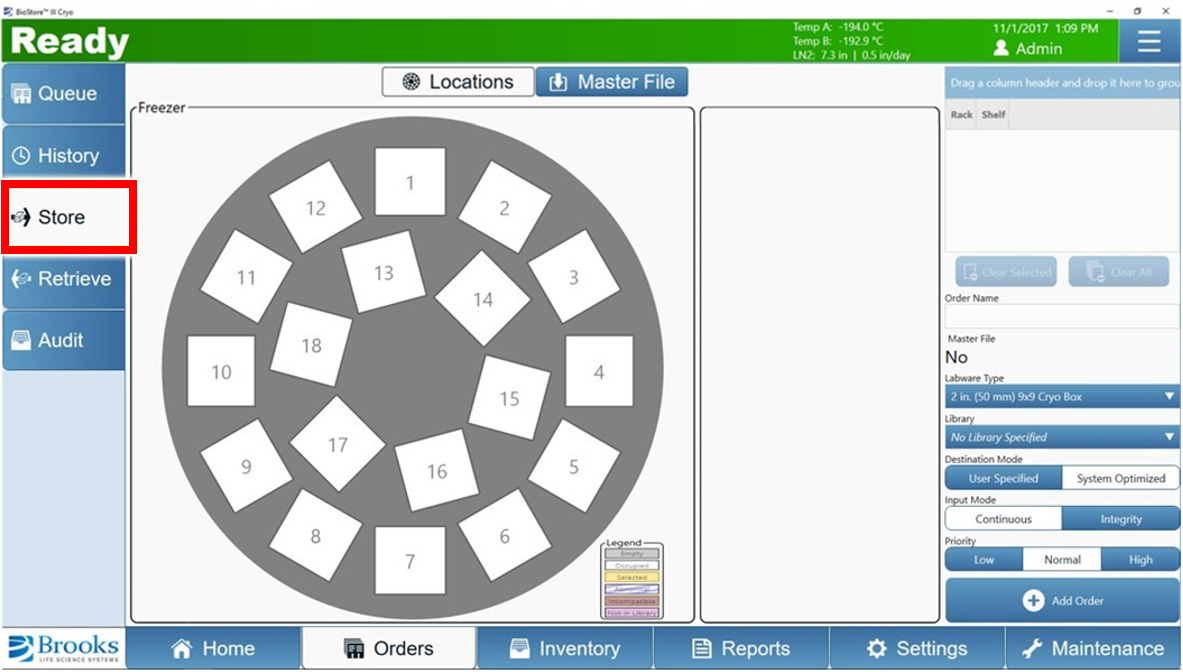Open the History sidebar tab
Image resolution: width=1183 pixels, height=672 pixels.
pos(64,156)
